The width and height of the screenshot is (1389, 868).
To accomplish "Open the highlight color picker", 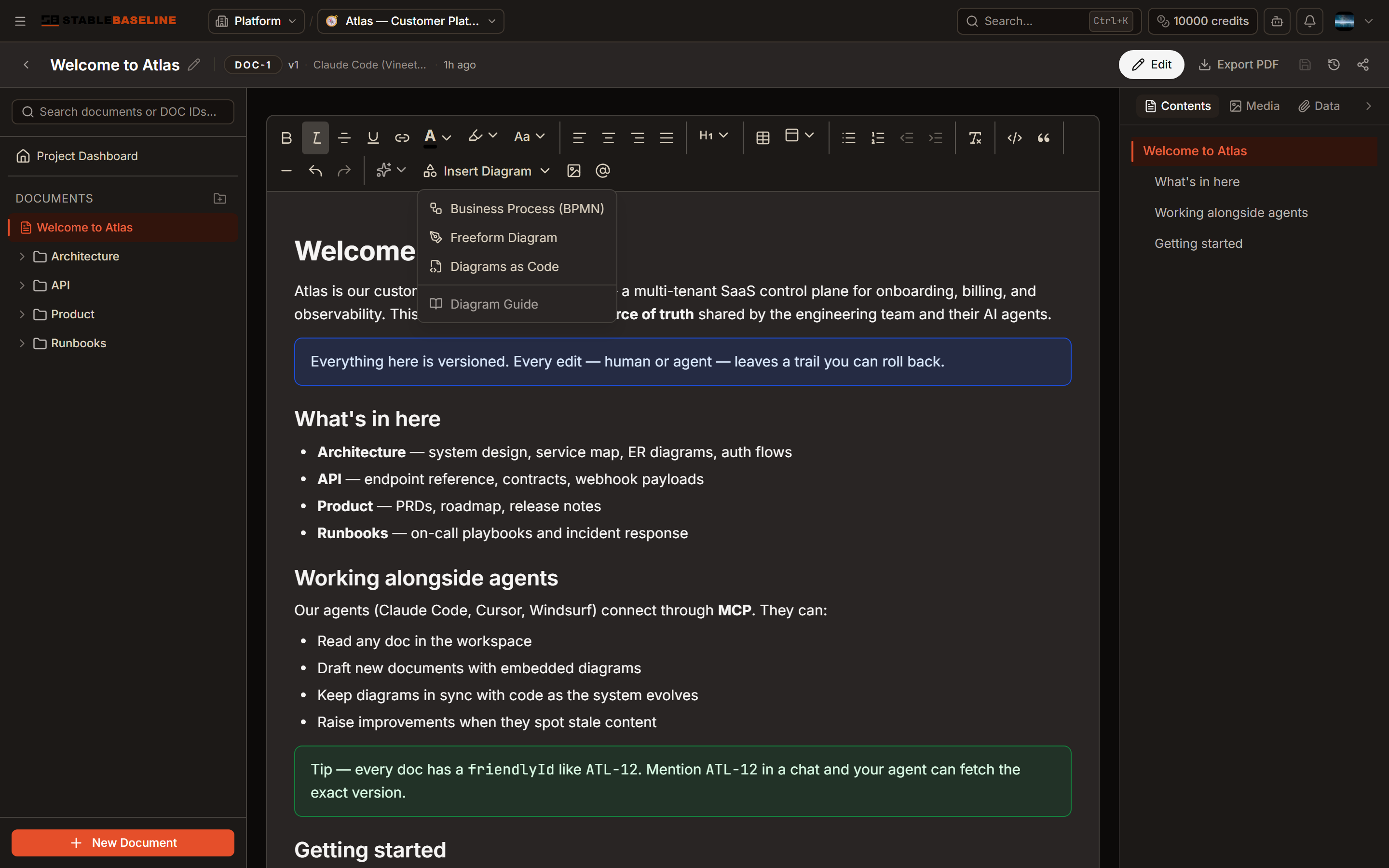I will pos(483,136).
